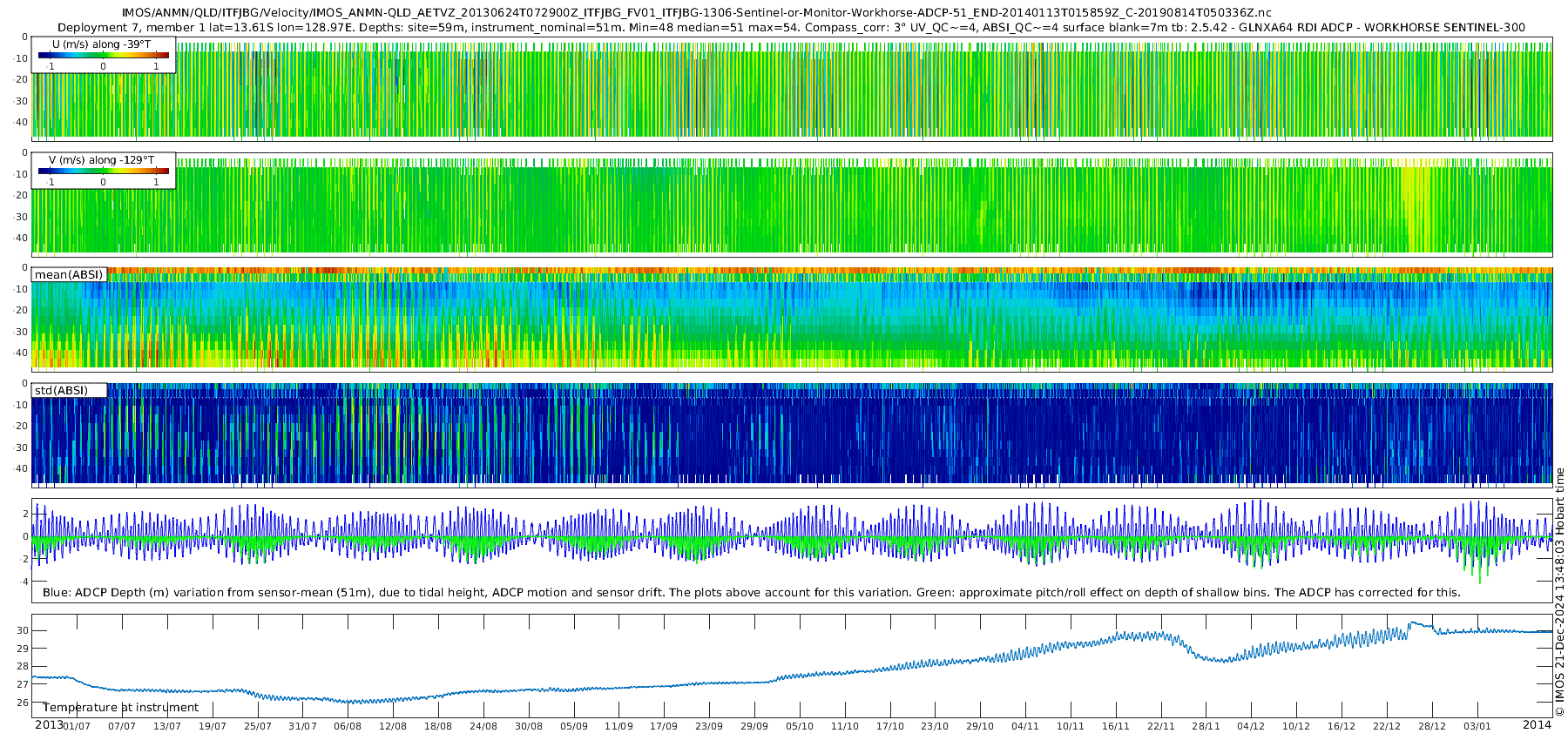
Task: Select the 03/01 date tick
Action: [1477, 726]
